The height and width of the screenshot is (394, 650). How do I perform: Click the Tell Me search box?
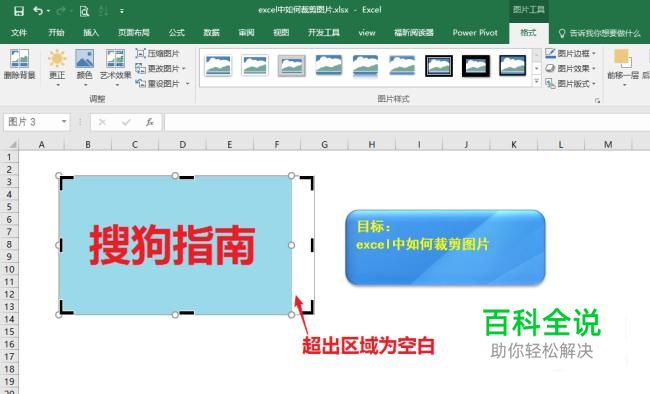[x=600, y=33]
